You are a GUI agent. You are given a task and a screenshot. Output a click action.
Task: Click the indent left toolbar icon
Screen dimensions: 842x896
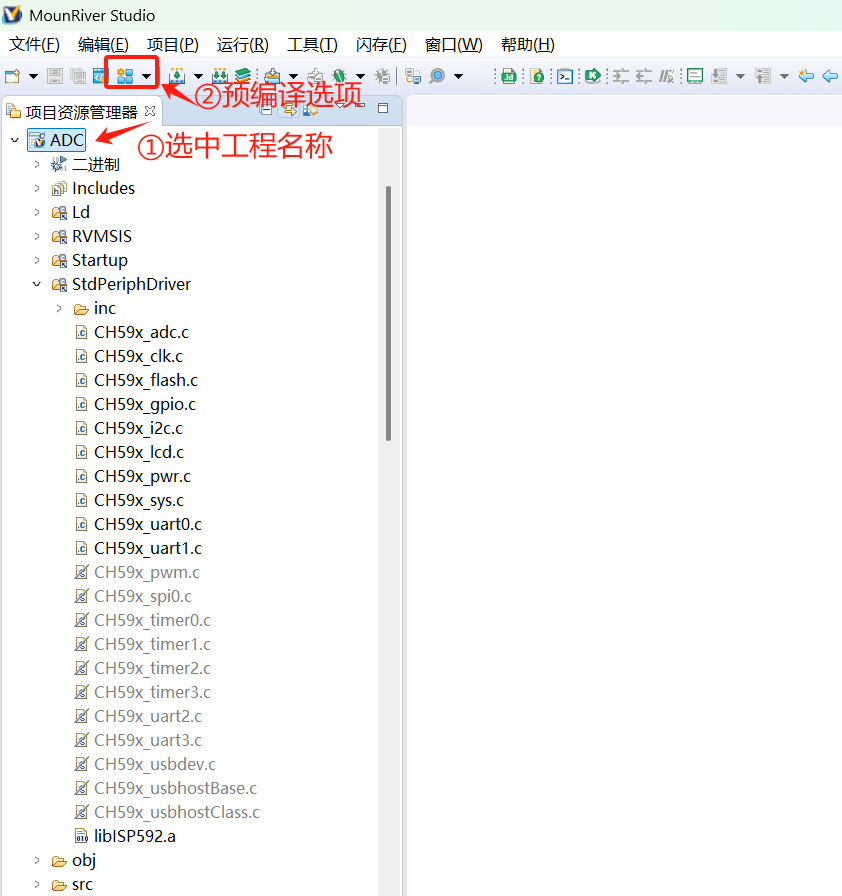point(644,76)
